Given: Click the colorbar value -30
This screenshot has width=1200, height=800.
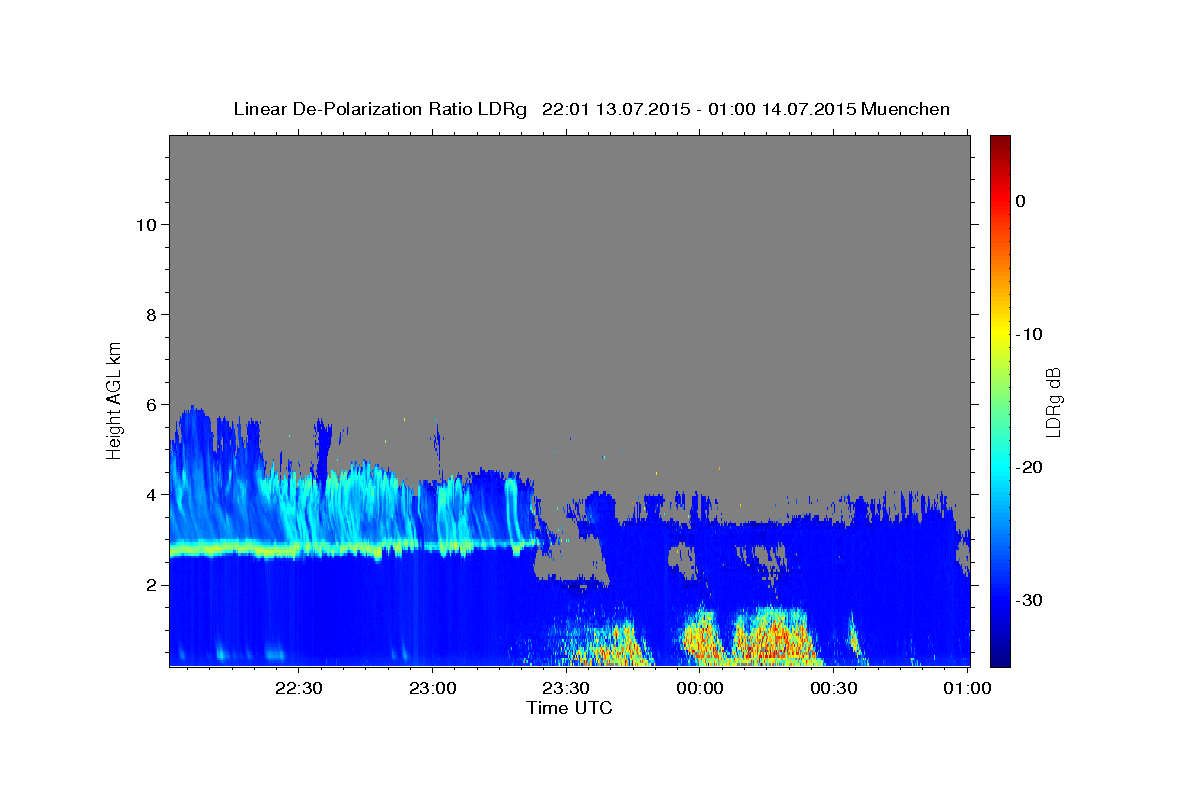Looking at the screenshot, I should tap(1029, 600).
